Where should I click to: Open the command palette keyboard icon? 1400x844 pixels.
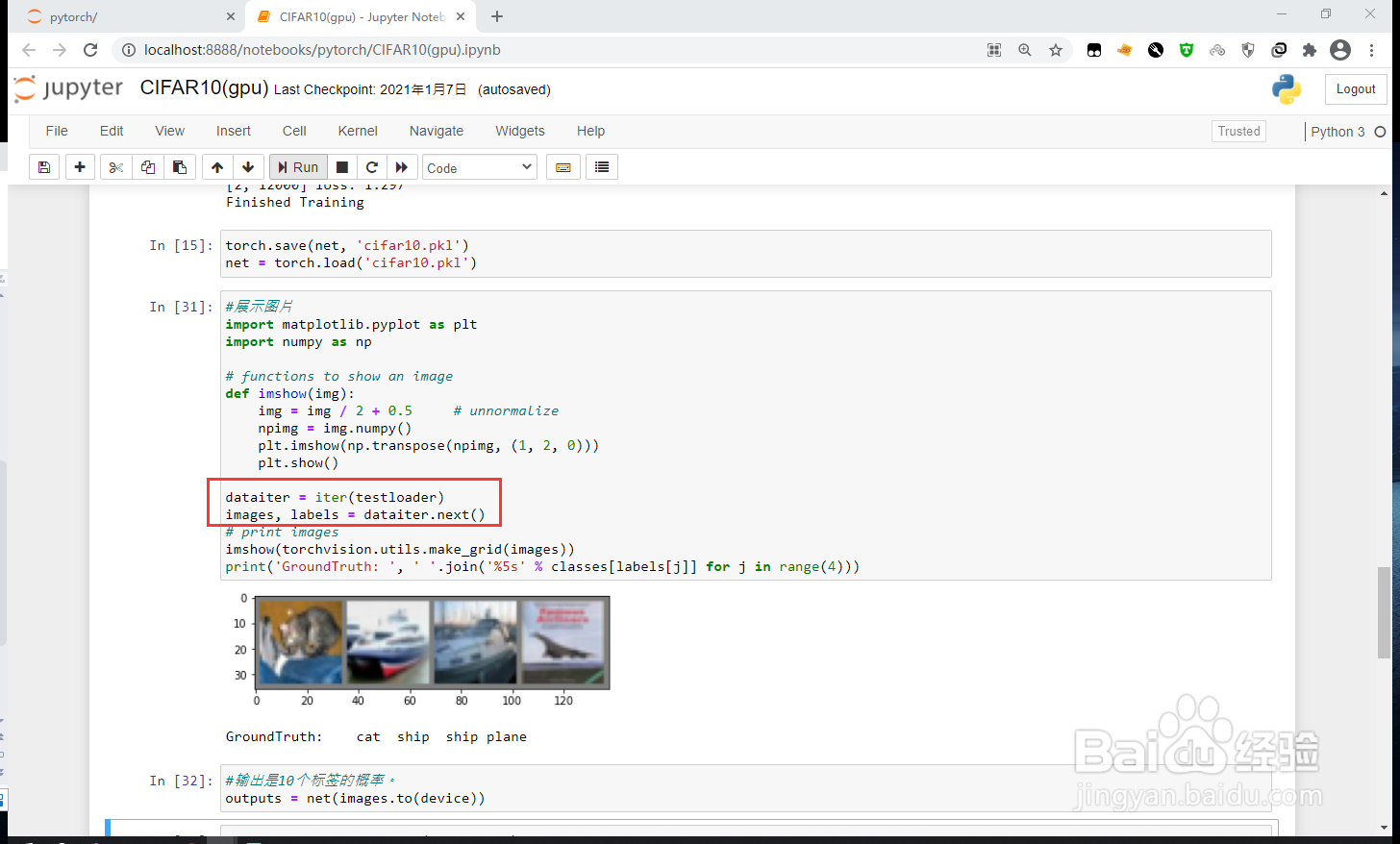click(x=563, y=167)
